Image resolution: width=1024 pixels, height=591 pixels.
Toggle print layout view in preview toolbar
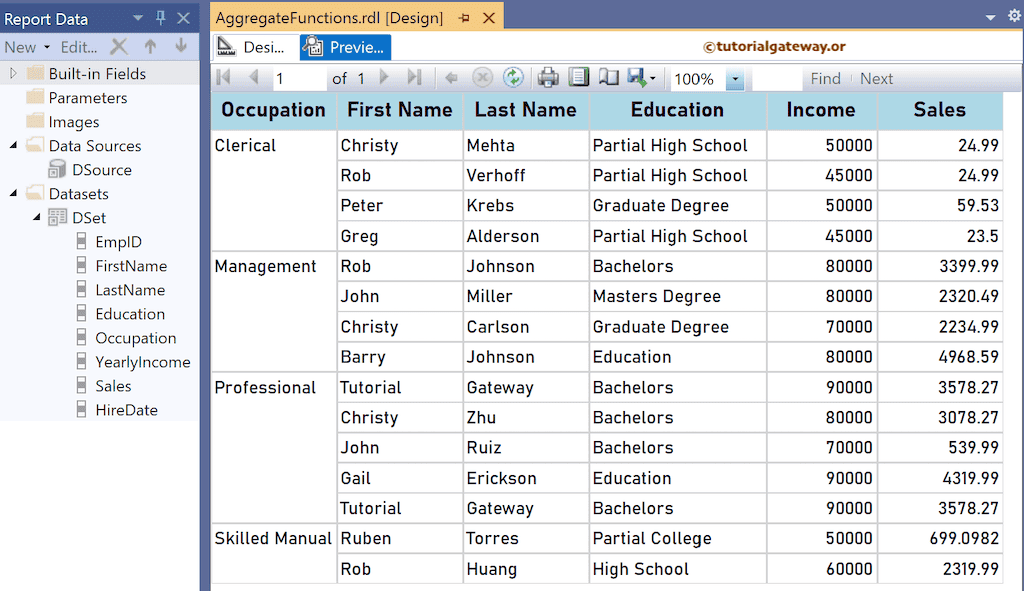(x=577, y=78)
